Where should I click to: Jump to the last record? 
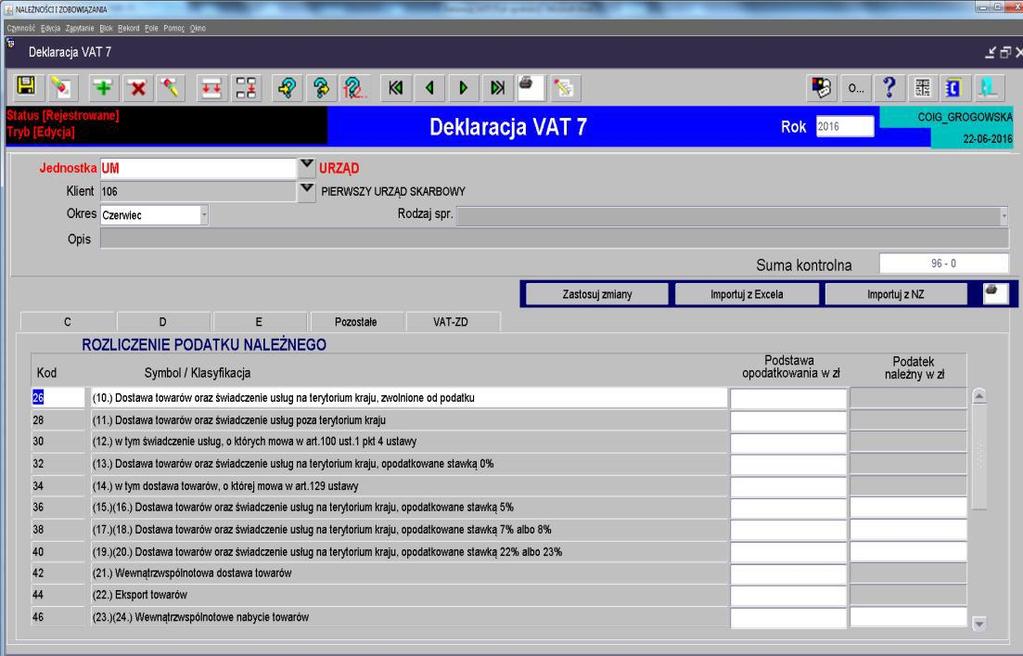[x=497, y=87]
